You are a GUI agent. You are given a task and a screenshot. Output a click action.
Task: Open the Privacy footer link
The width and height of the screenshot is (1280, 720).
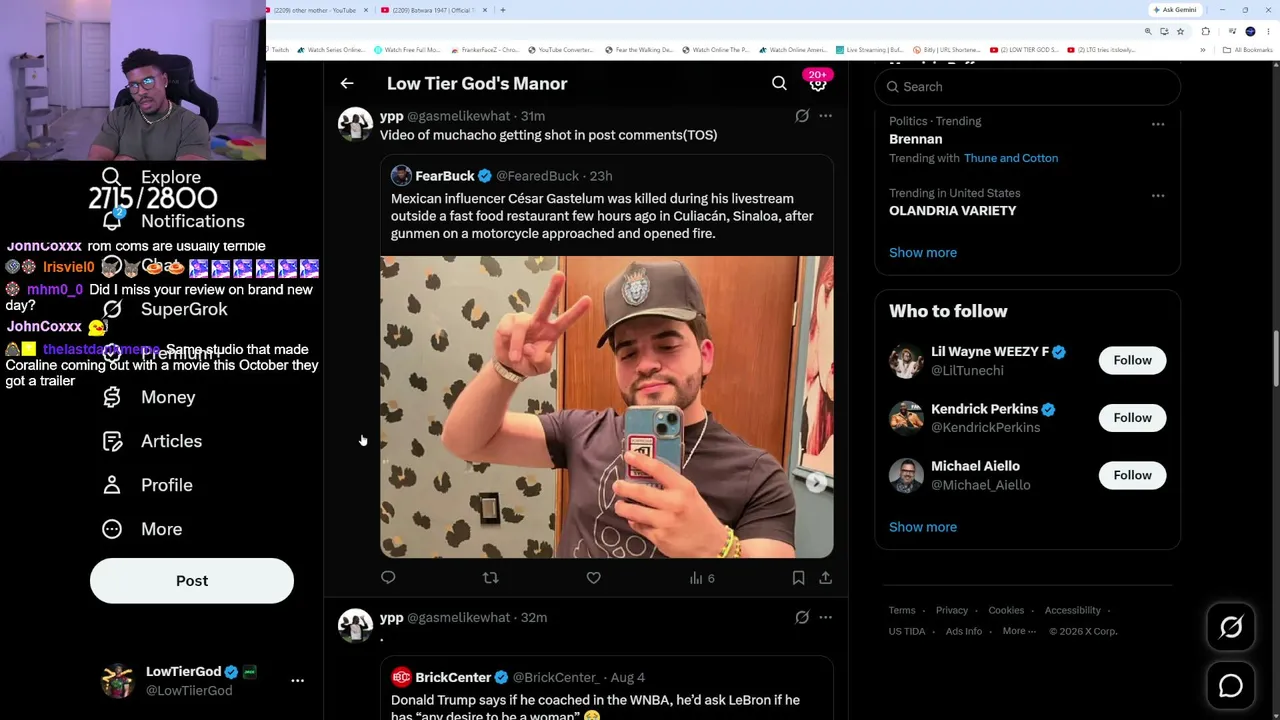[x=952, y=610]
